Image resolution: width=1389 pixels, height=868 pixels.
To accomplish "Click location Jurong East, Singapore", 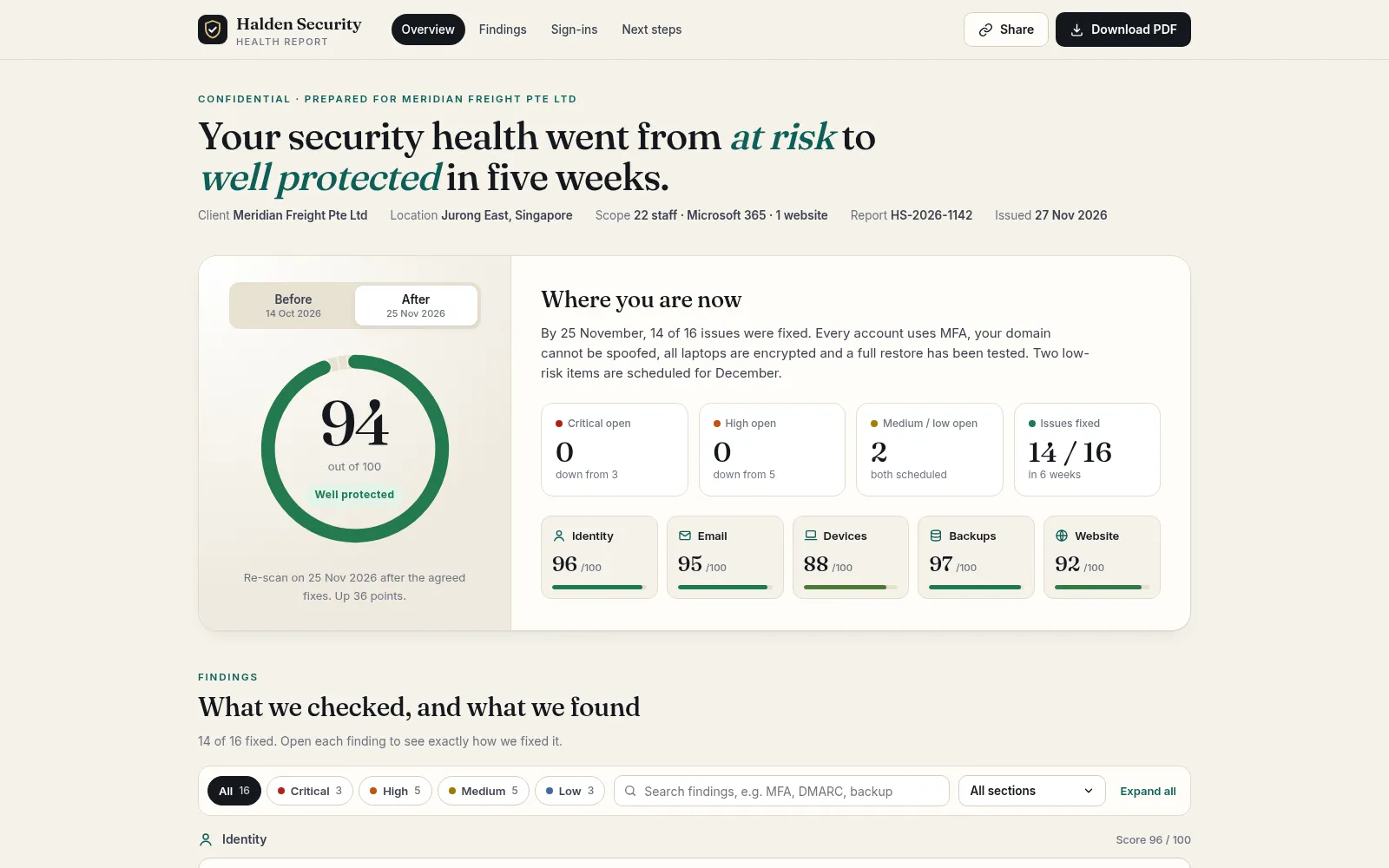I will click(507, 215).
